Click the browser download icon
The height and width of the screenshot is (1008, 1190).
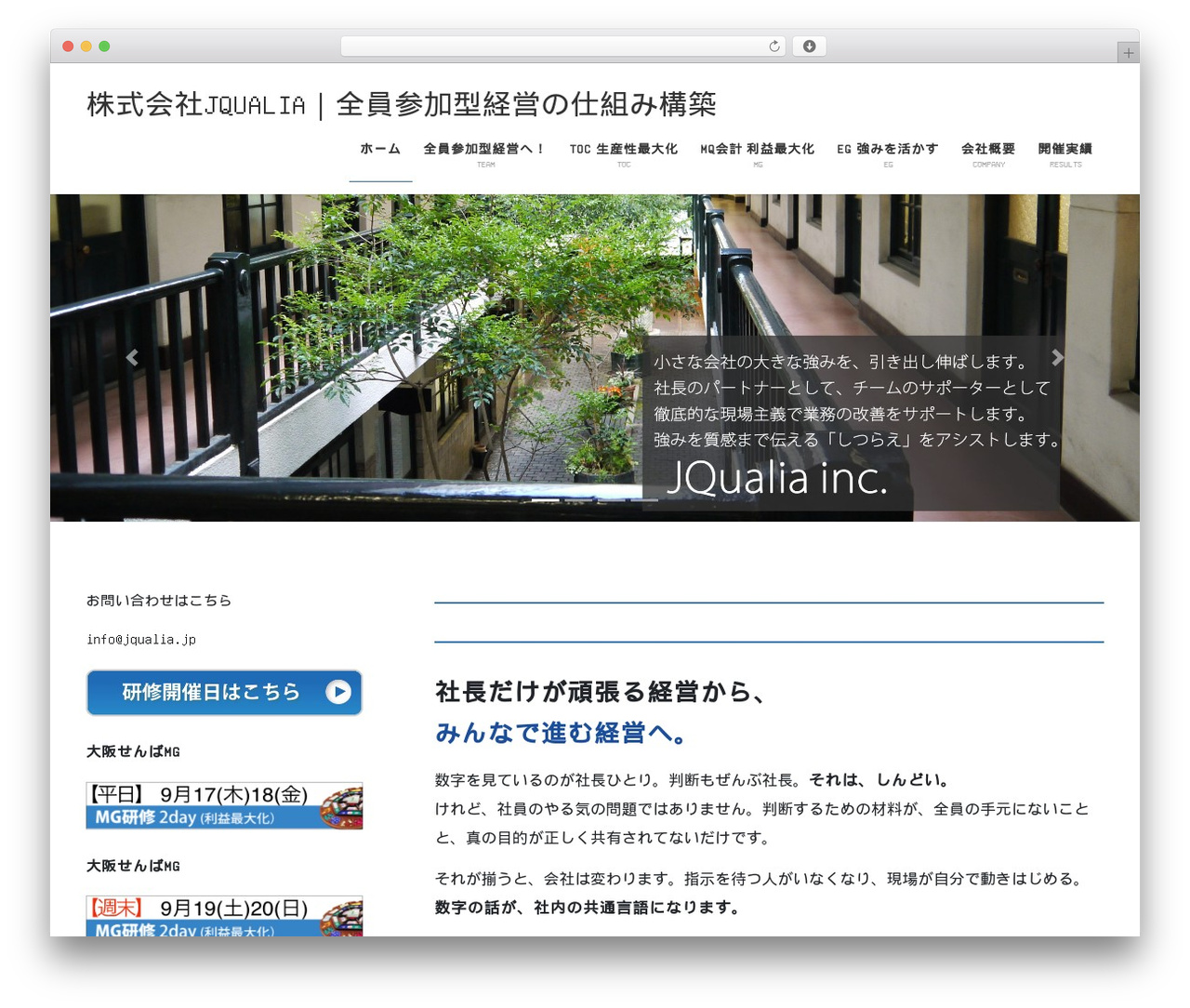tap(810, 46)
